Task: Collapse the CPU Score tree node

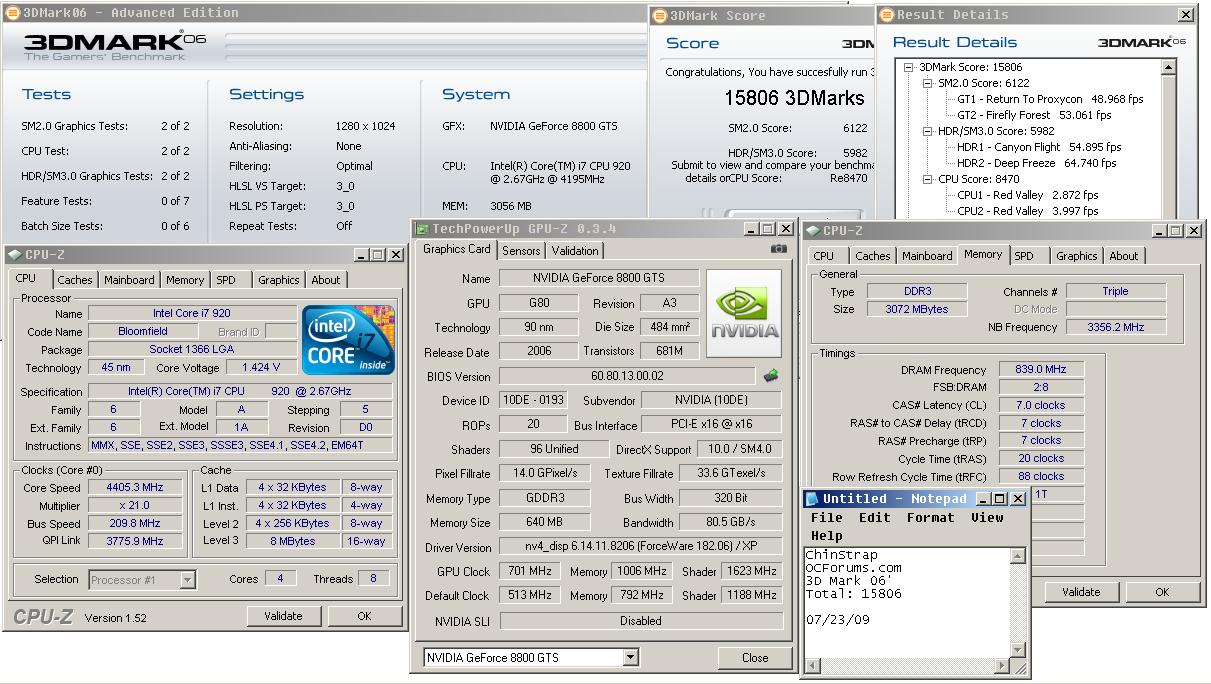Action: 927,179
